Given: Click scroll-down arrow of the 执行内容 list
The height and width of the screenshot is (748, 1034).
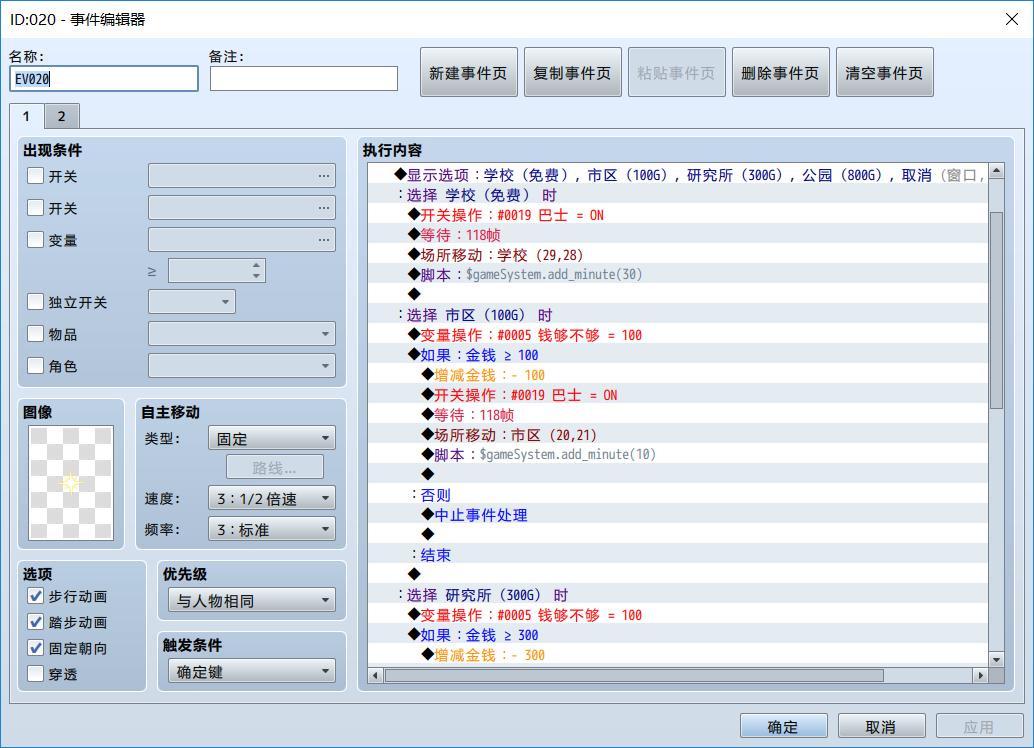Looking at the screenshot, I should [996, 659].
